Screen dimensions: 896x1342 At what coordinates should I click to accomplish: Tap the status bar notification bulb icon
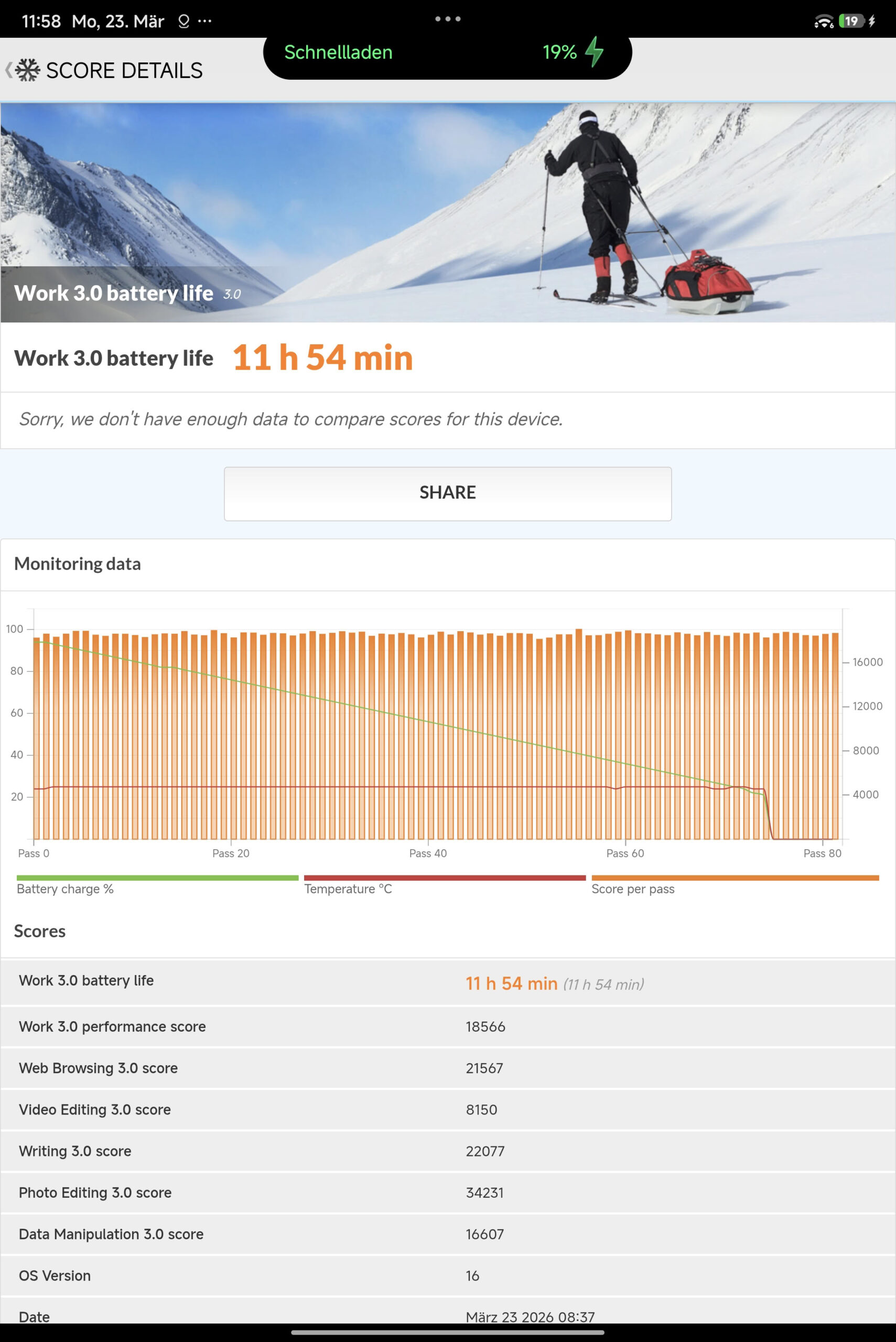(x=183, y=21)
